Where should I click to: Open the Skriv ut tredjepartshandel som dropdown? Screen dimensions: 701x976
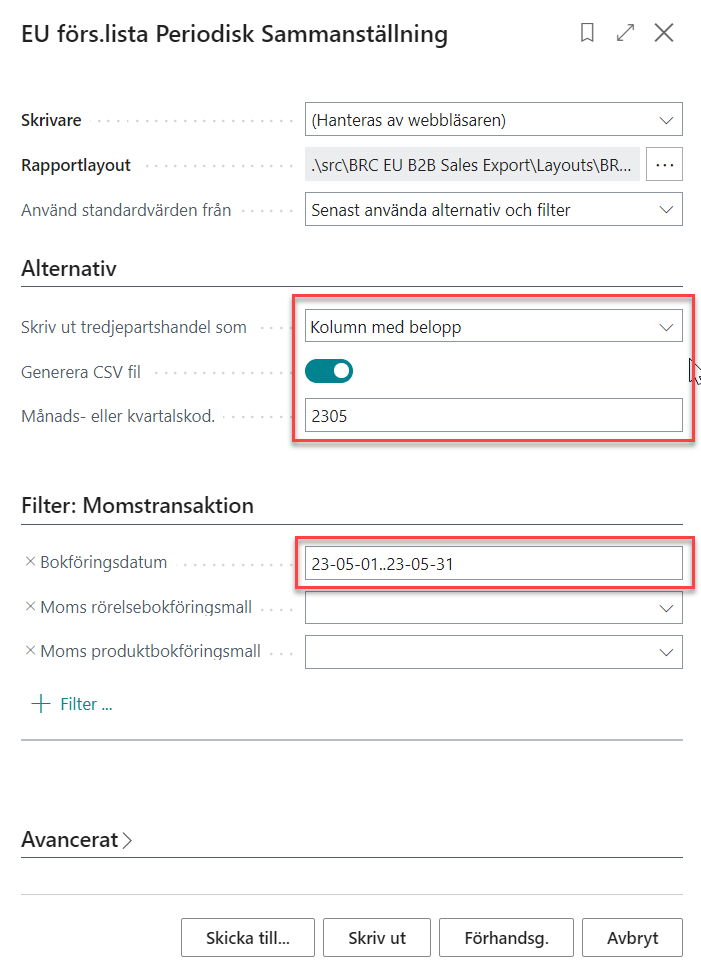coord(666,327)
